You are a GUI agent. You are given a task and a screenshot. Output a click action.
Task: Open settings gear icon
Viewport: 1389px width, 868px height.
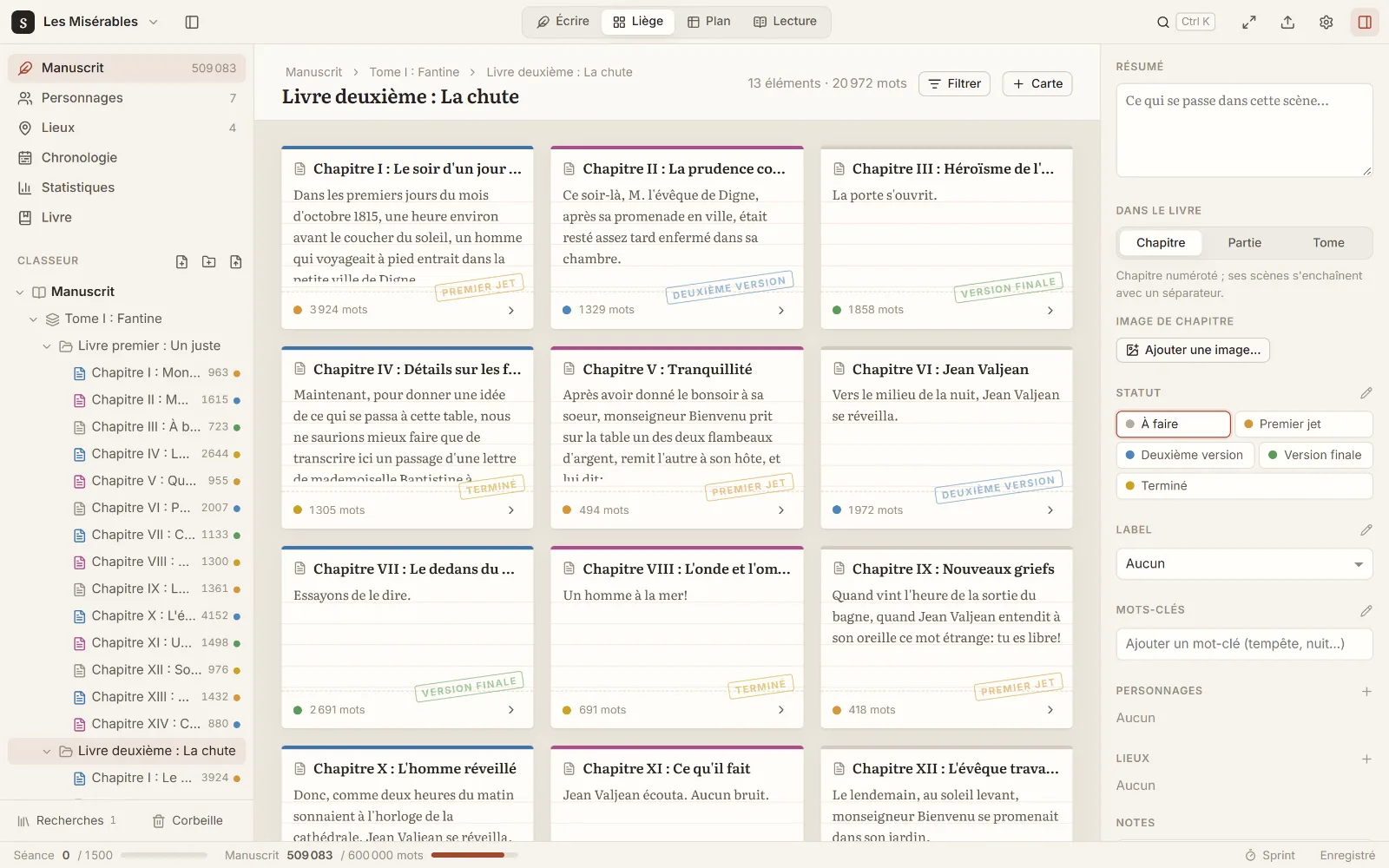(x=1326, y=22)
